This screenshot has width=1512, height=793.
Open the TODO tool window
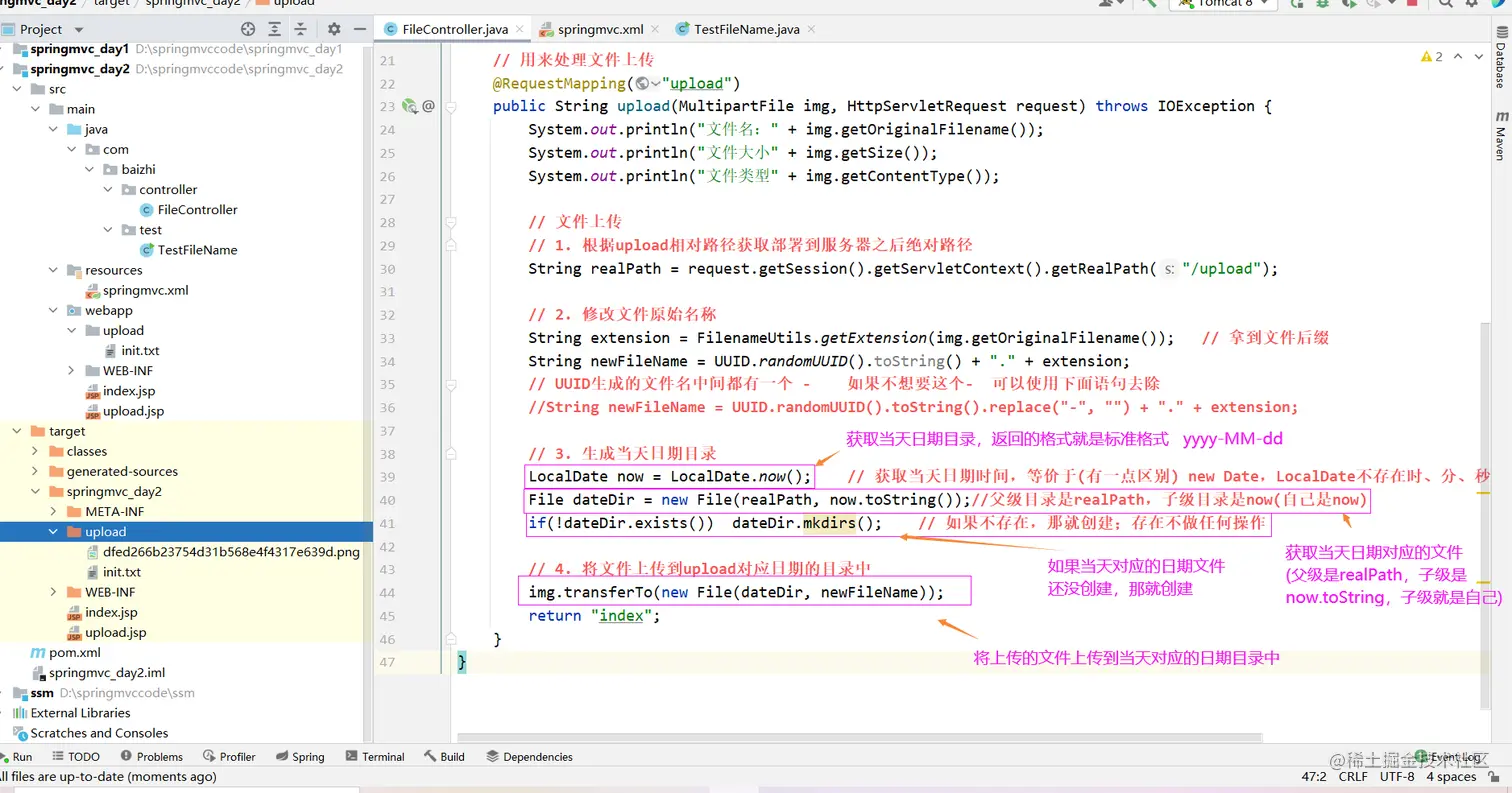[75, 757]
